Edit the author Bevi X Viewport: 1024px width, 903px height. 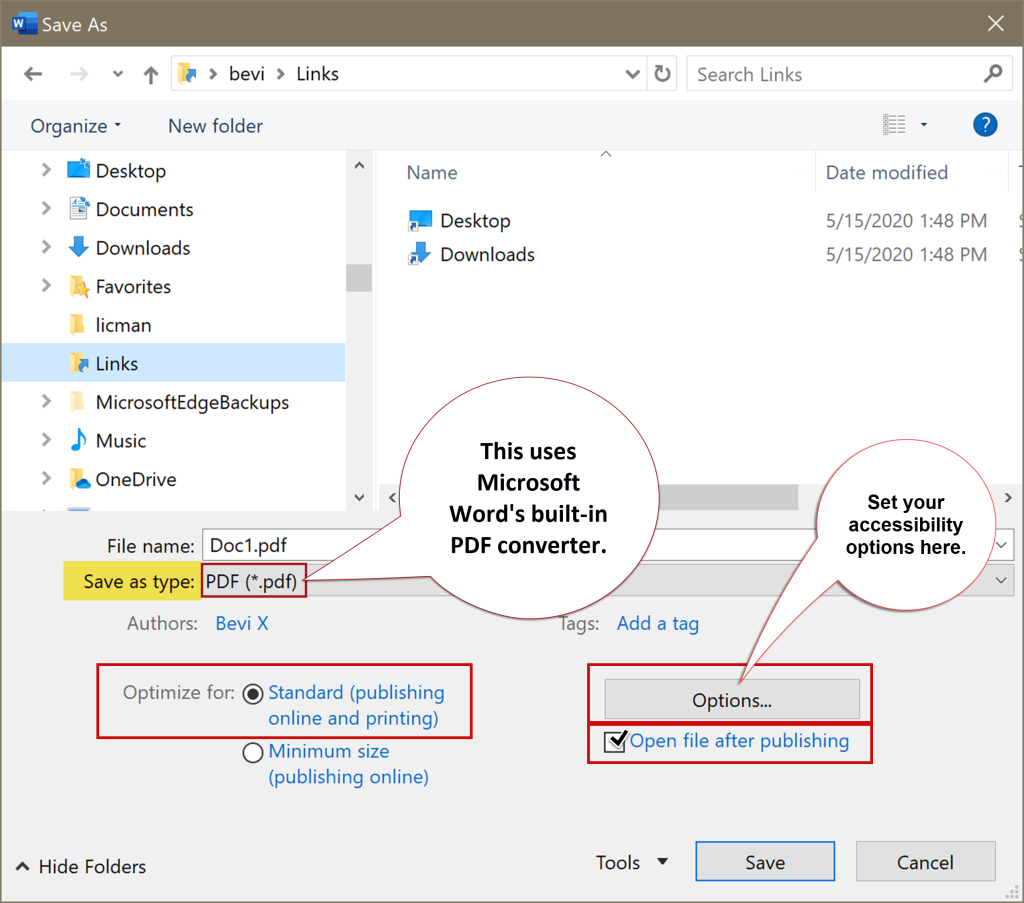click(242, 623)
